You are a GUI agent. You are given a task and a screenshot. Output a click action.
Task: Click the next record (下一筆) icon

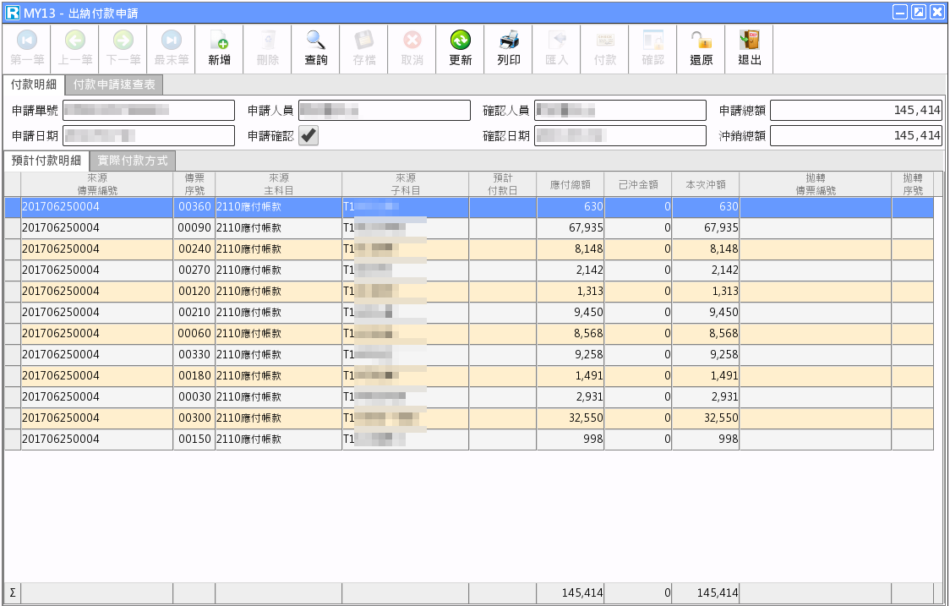click(123, 40)
